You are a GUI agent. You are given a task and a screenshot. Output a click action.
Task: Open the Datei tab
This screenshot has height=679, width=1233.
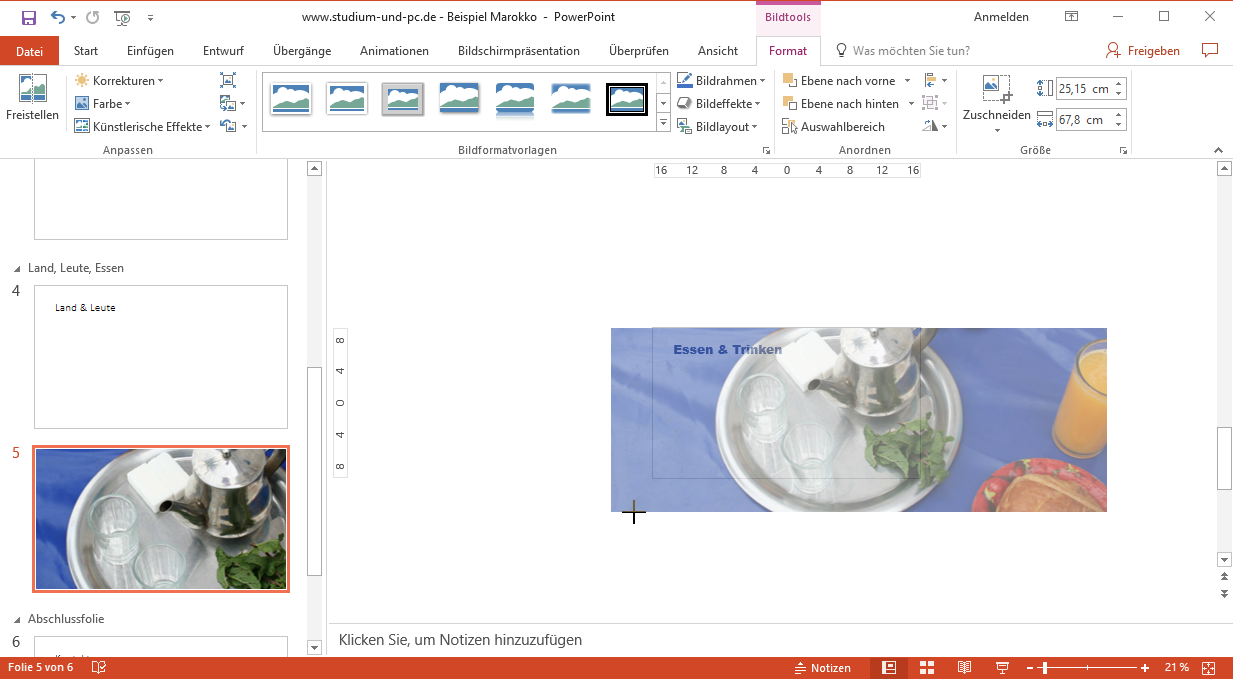(x=30, y=51)
